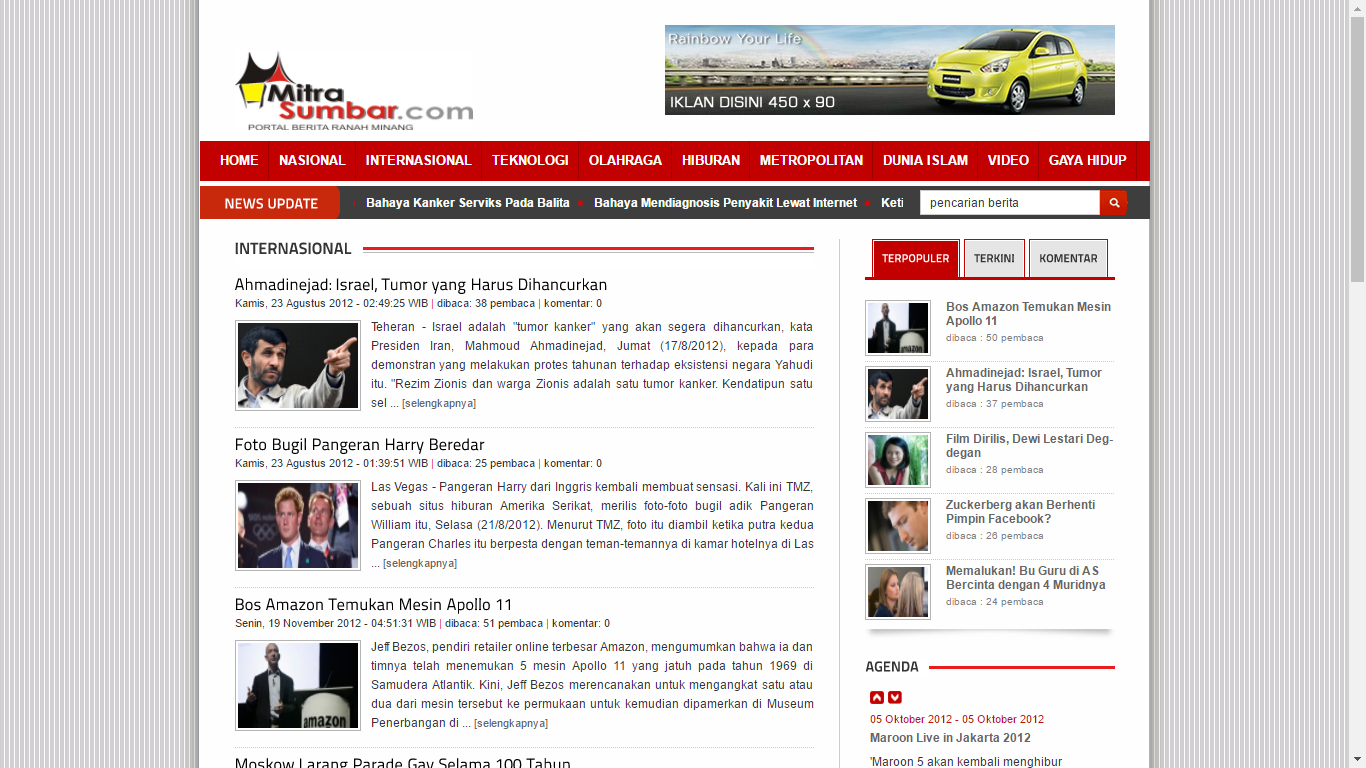Open the Teknologi menu item
The height and width of the screenshot is (768, 1366).
tap(530, 160)
